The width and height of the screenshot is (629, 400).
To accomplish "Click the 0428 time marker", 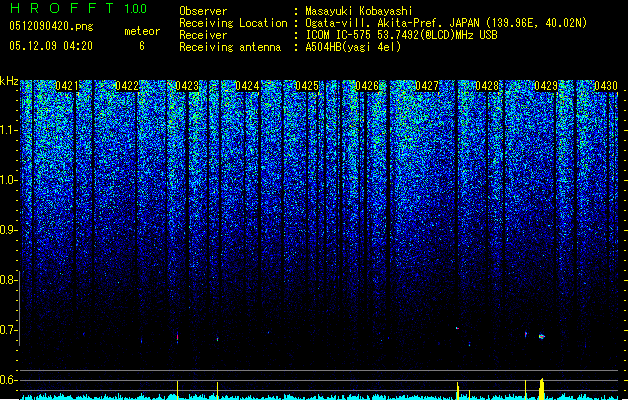I will [x=487, y=86].
